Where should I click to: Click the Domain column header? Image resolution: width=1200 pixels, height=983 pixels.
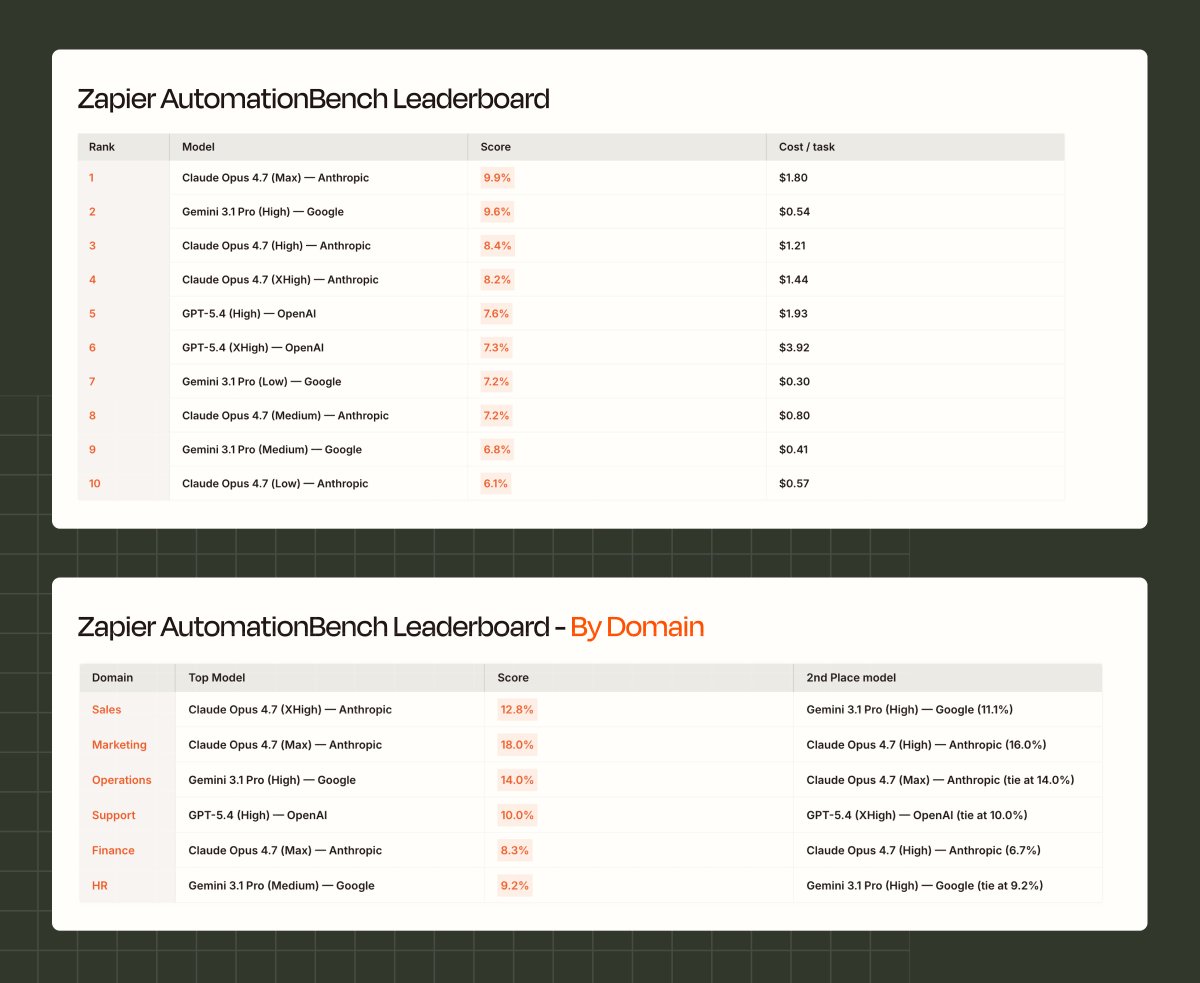(x=127, y=678)
